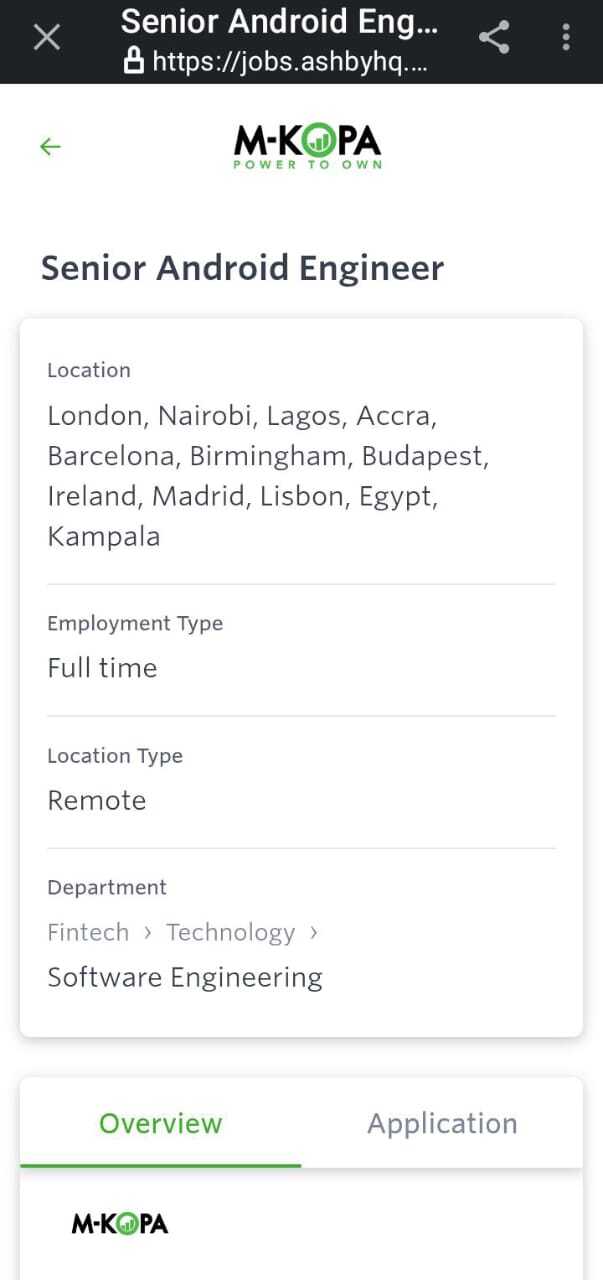Tap the Senior Android Eng... page title
Viewport: 603px width, 1280px height.
pyautogui.click(x=279, y=21)
